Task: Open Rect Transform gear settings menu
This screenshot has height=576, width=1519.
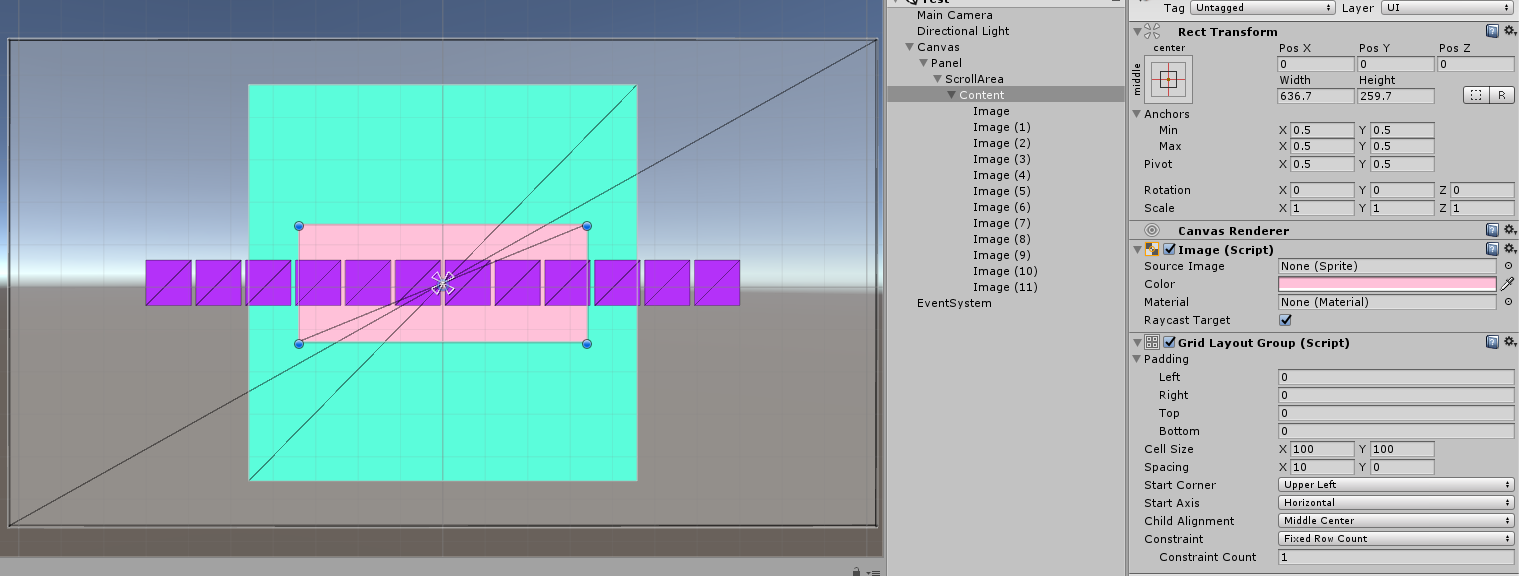Action: point(1509,32)
